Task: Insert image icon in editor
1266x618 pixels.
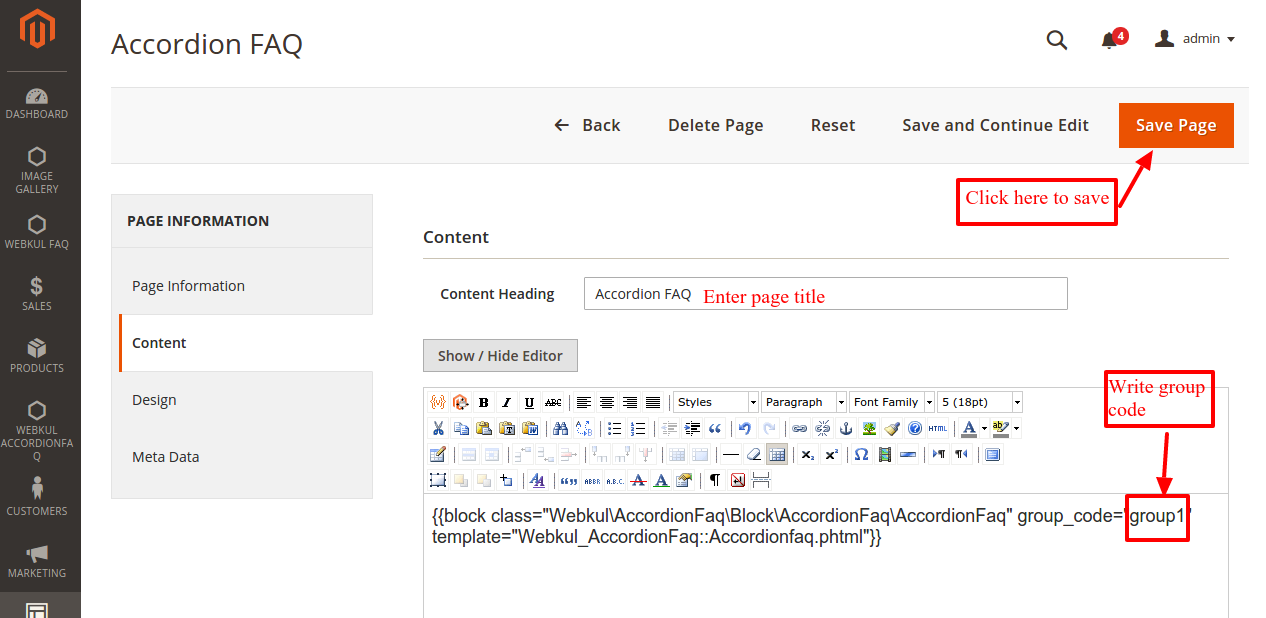Action: click(868, 428)
